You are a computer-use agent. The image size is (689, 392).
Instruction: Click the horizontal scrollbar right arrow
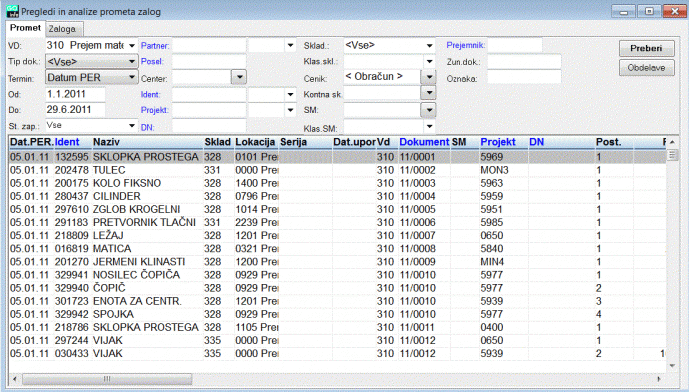coord(659,379)
